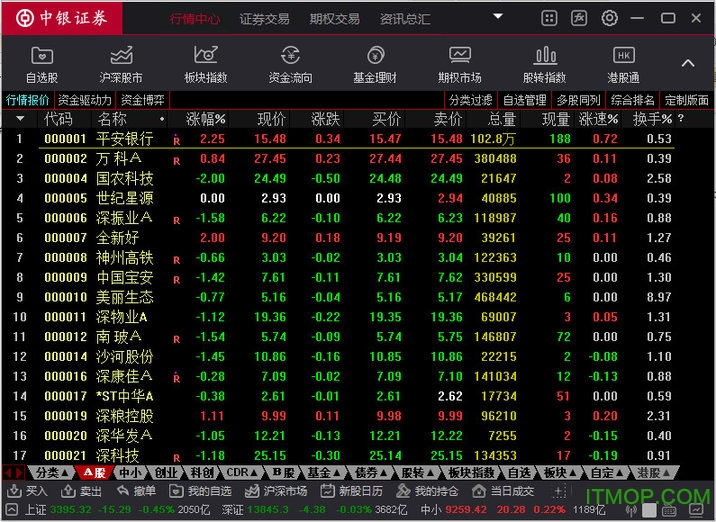This screenshot has height=522, width=716.
Task: Switch to 资讯总汇 top menu
Action: coord(405,19)
